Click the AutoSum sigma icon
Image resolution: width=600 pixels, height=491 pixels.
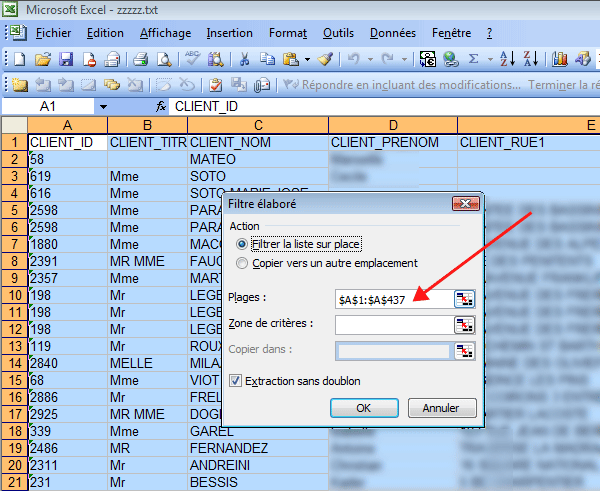pyautogui.click(x=473, y=59)
